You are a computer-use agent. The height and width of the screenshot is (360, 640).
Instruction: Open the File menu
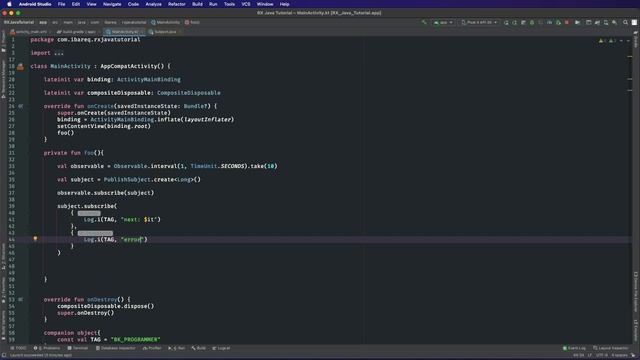[x=61, y=4]
